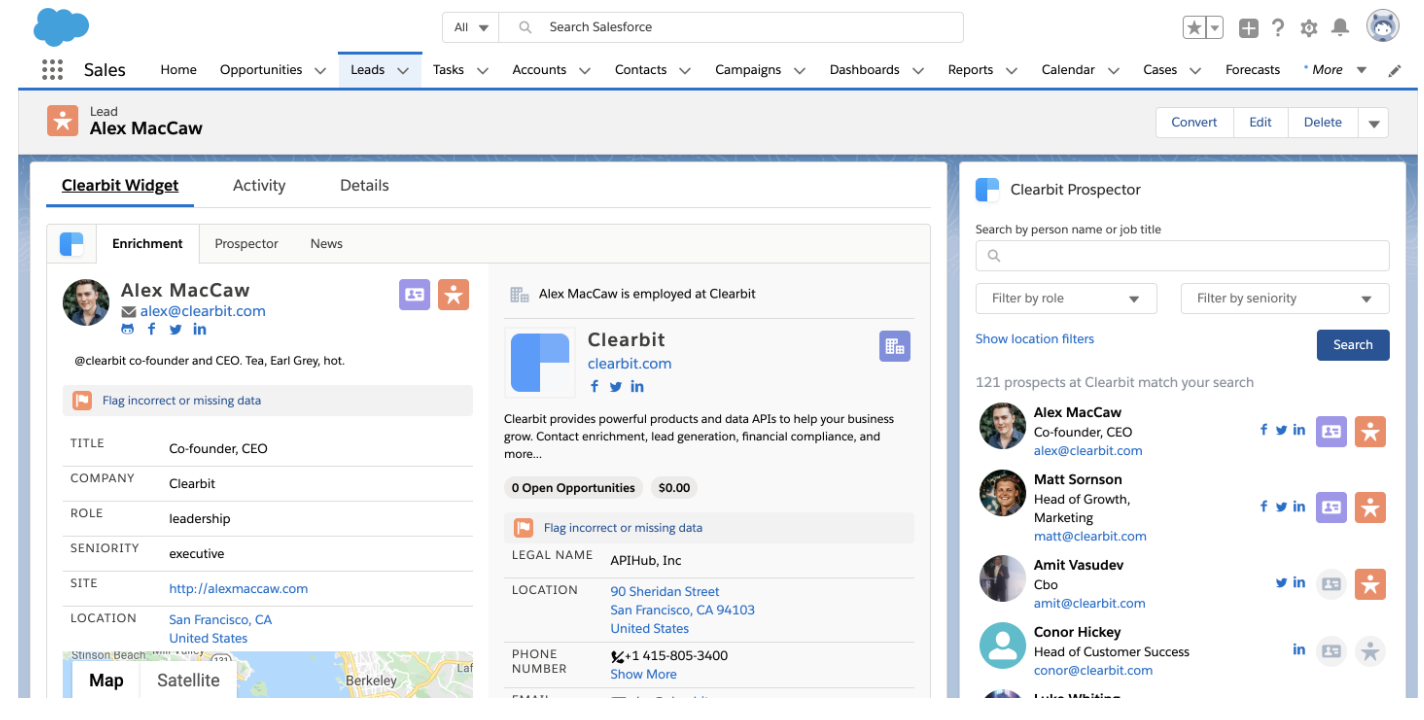Open the lead actions dropdown beside Delete

pos(1373,123)
